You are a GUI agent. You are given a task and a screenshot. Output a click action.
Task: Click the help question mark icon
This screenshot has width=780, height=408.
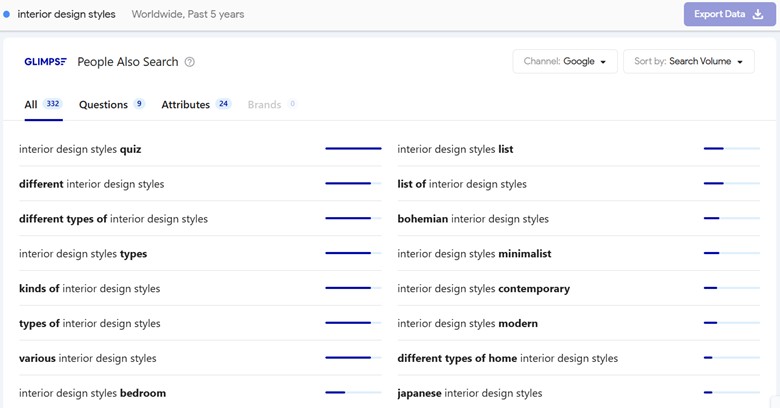[x=190, y=62]
